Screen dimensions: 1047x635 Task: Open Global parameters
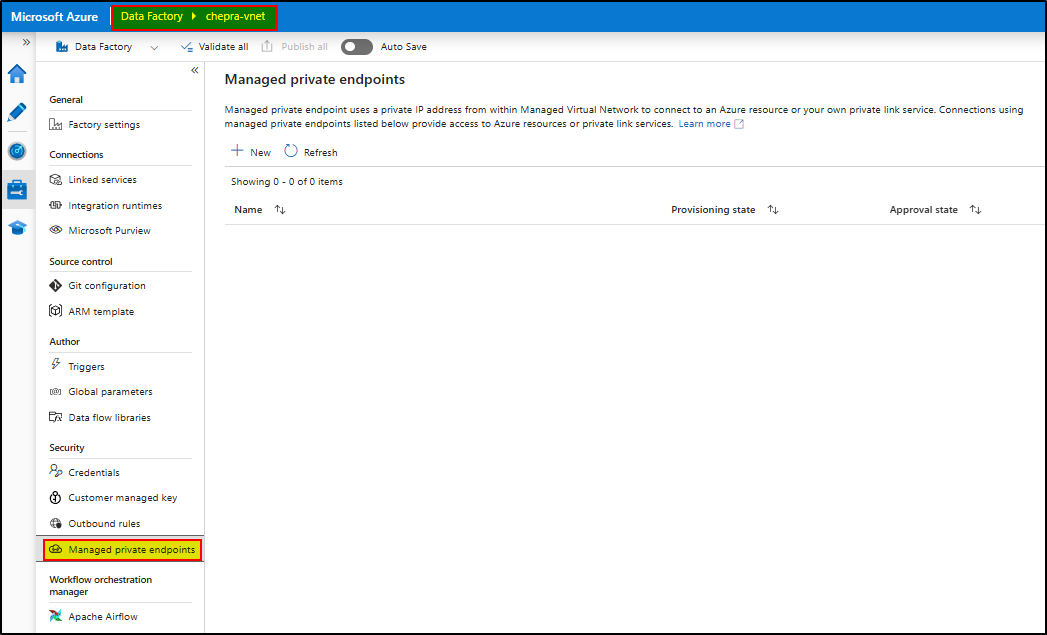(110, 392)
